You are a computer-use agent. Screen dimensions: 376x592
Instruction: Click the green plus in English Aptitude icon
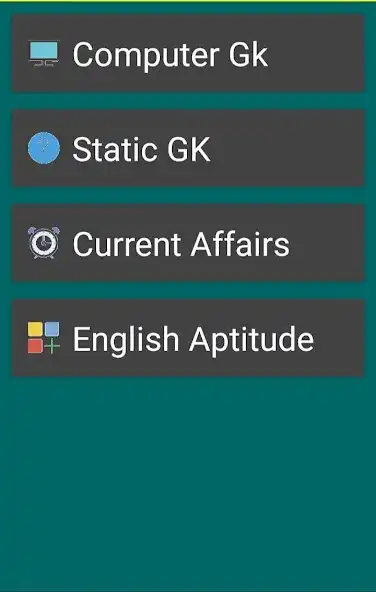click(x=53, y=346)
